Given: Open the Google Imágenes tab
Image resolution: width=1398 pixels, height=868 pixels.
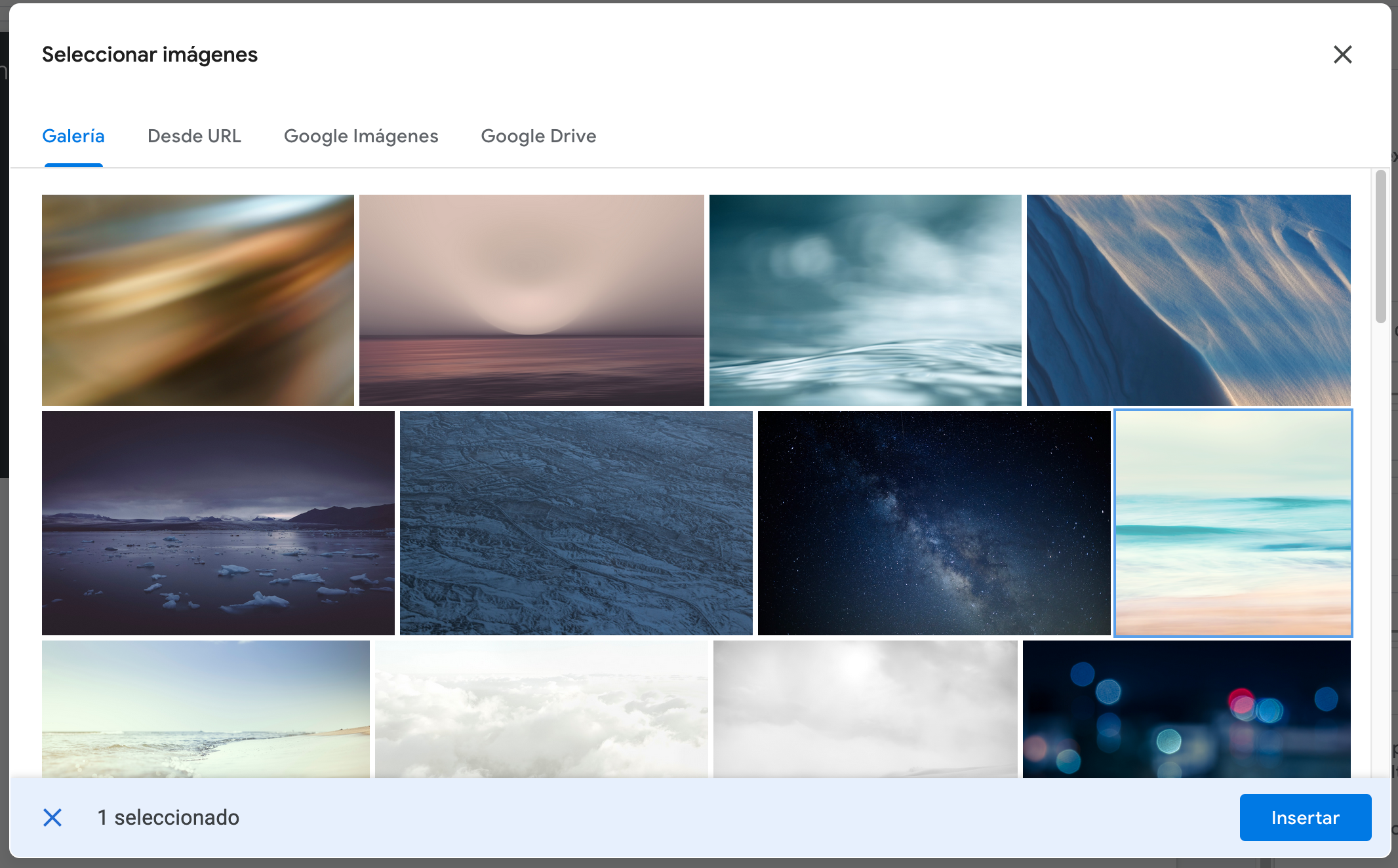Looking at the screenshot, I should 361,136.
